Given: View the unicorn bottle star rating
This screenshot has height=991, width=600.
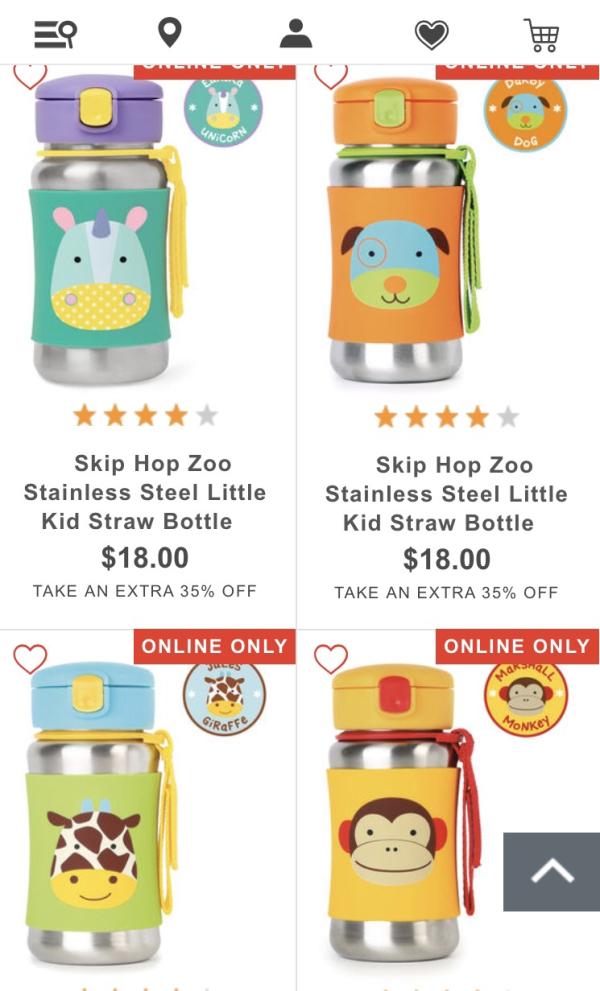Looking at the screenshot, I should coord(145,416).
